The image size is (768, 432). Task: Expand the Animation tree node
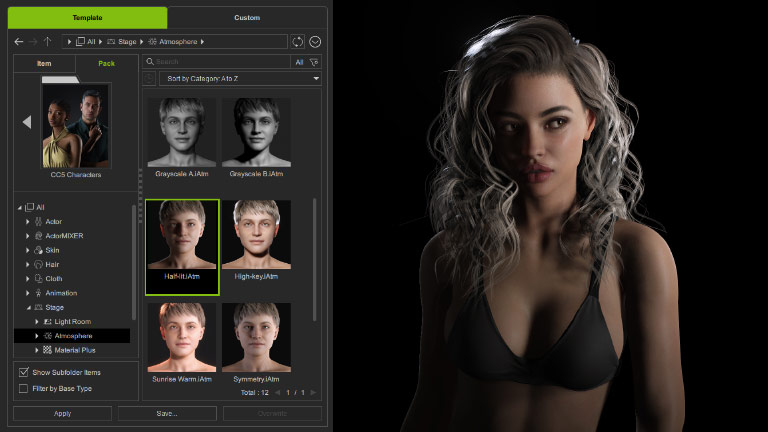tap(27, 293)
